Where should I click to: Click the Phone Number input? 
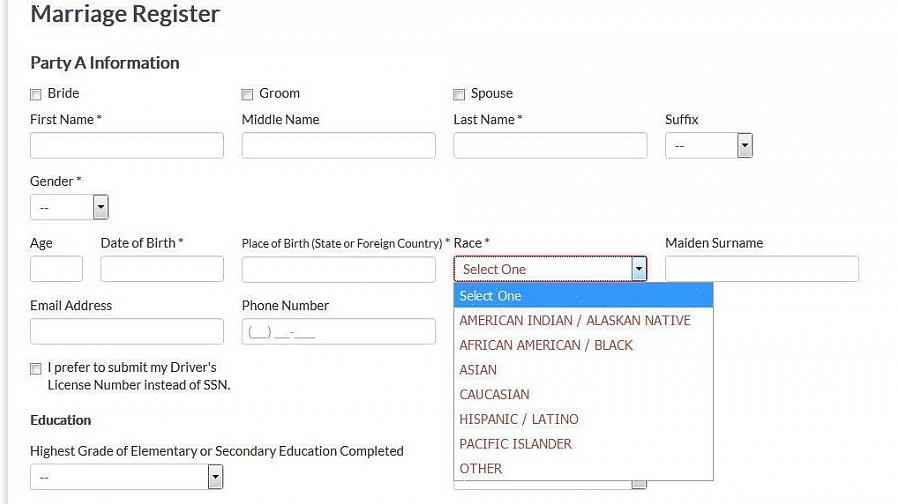[338, 332]
